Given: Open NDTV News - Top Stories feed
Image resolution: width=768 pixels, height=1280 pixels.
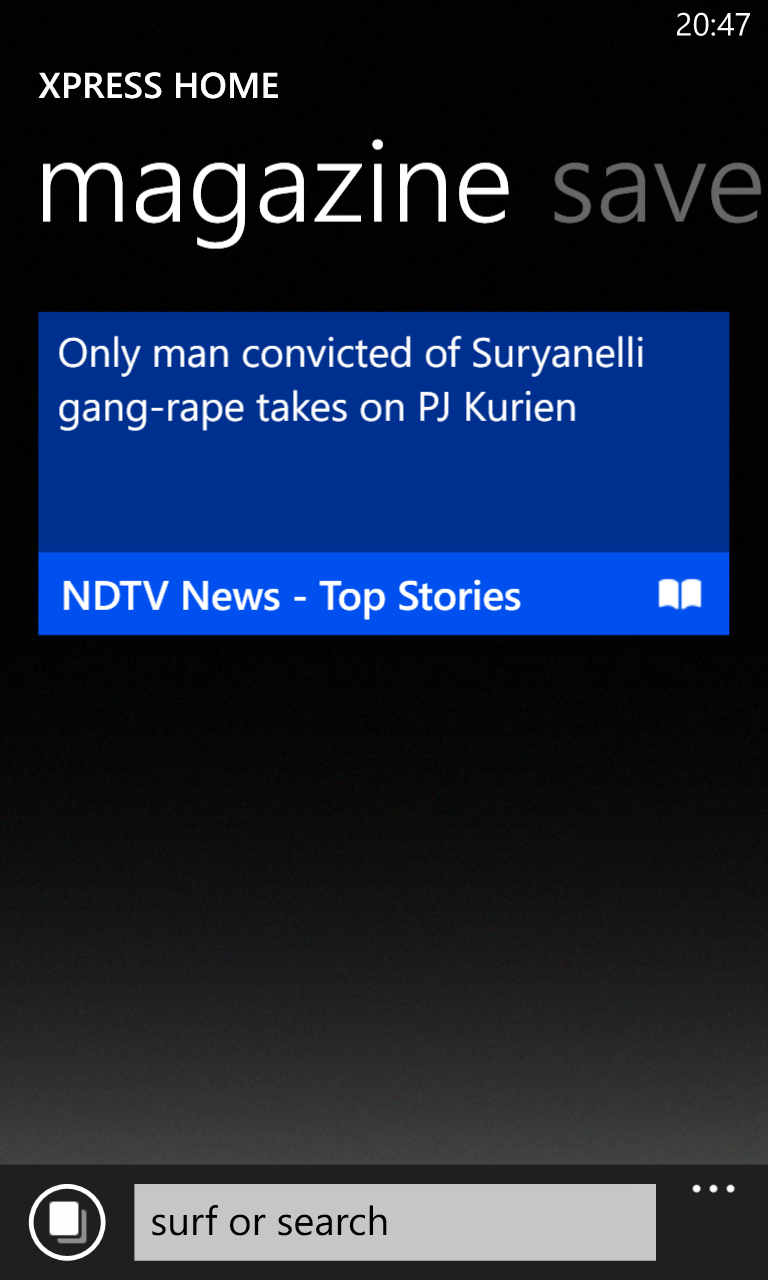Looking at the screenshot, I should pos(291,596).
